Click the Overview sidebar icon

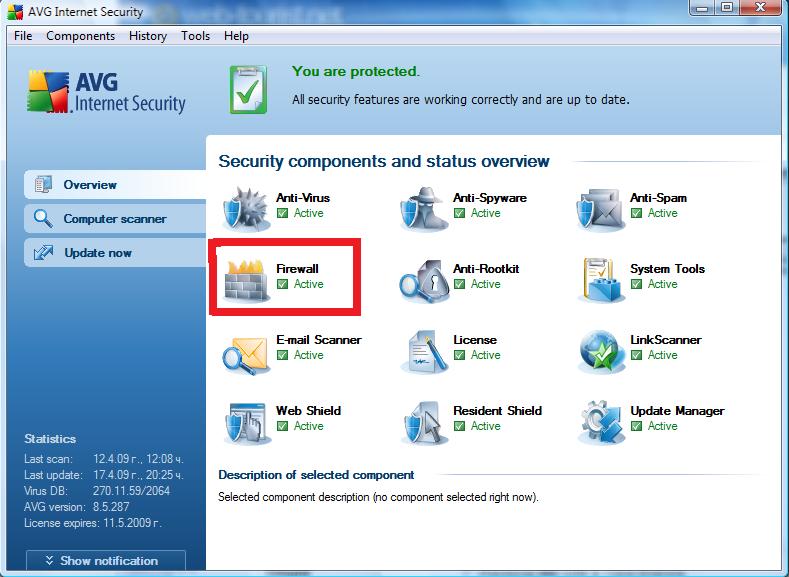(x=43, y=185)
